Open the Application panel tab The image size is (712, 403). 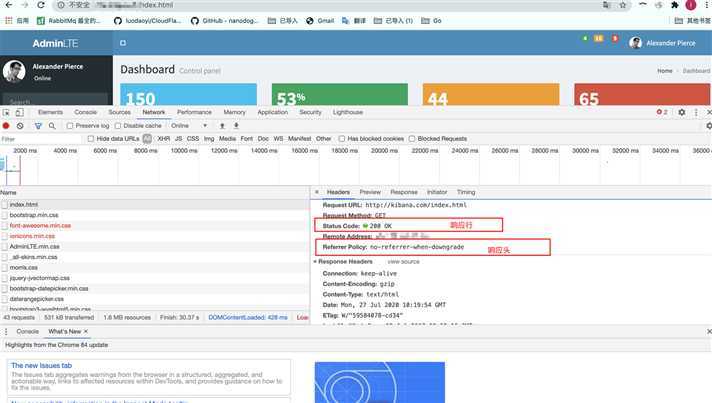[272, 112]
